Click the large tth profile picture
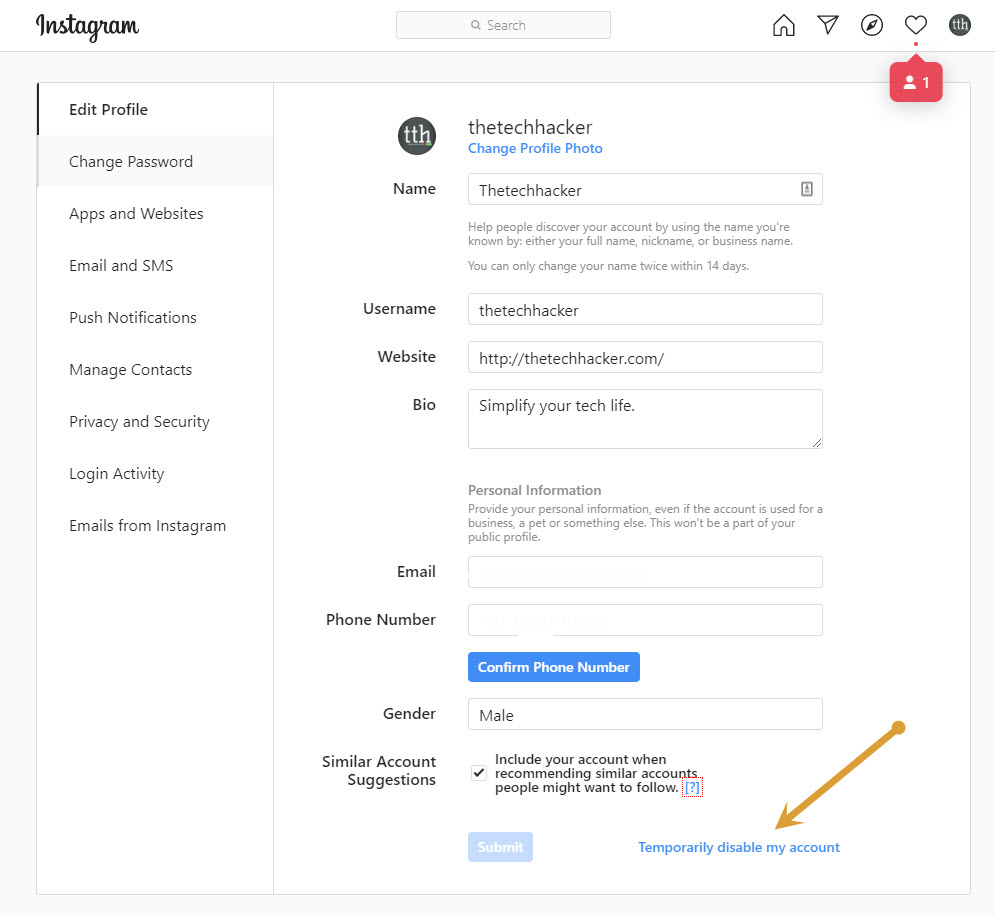This screenshot has height=916, width=995. pos(417,136)
